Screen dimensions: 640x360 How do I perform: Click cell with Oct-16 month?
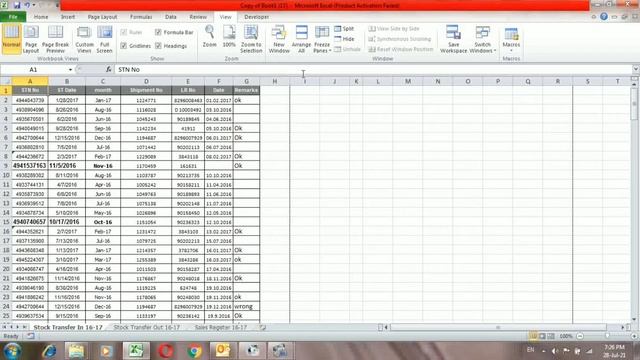(x=103, y=222)
